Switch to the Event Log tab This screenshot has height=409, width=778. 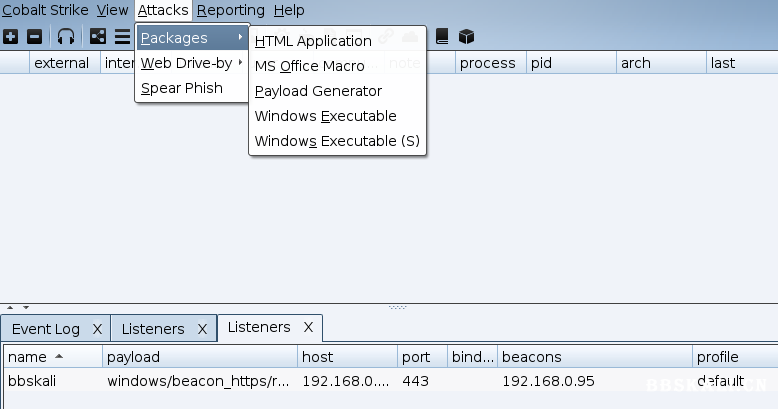pos(46,329)
